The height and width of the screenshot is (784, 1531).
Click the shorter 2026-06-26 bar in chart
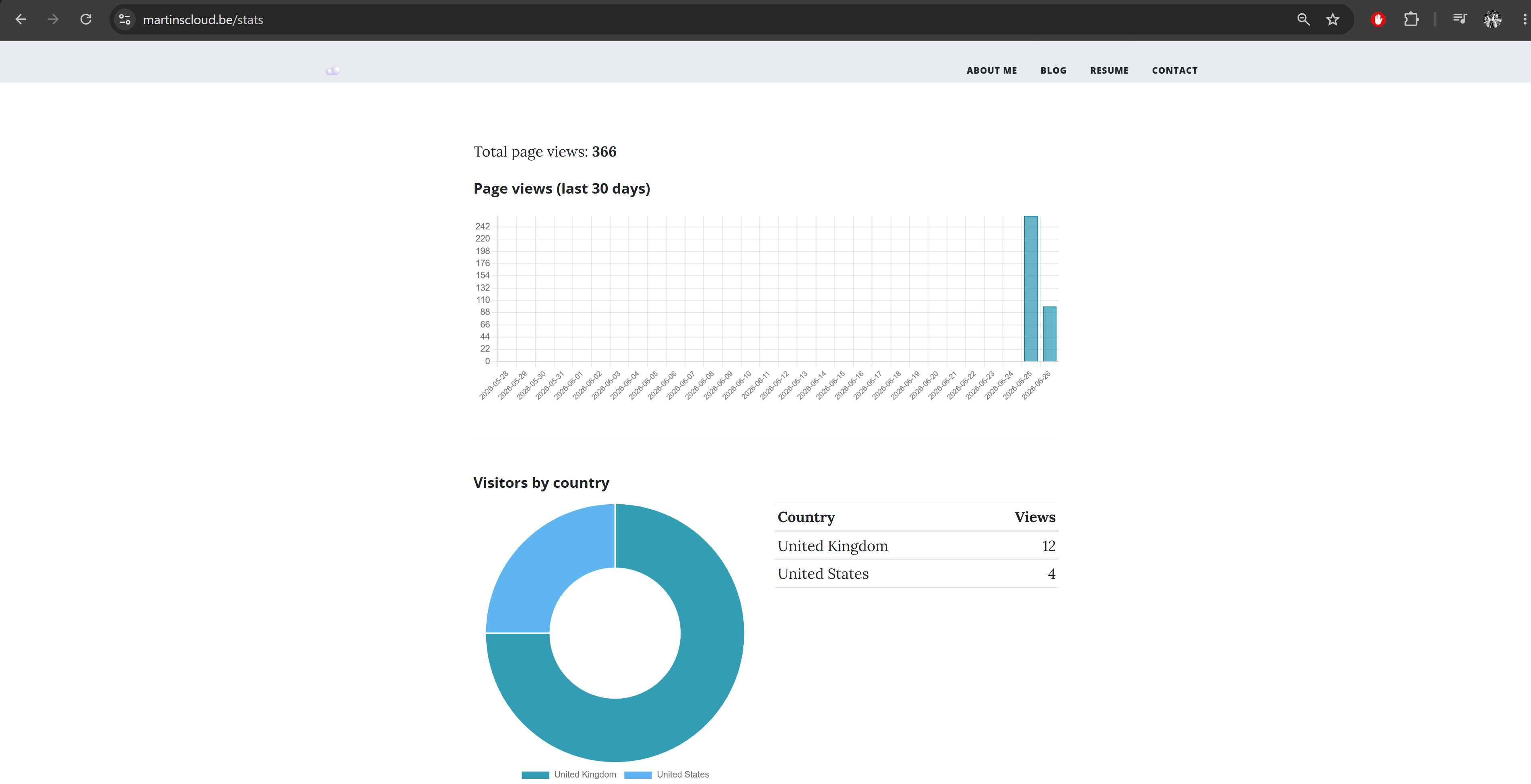tap(1050, 334)
